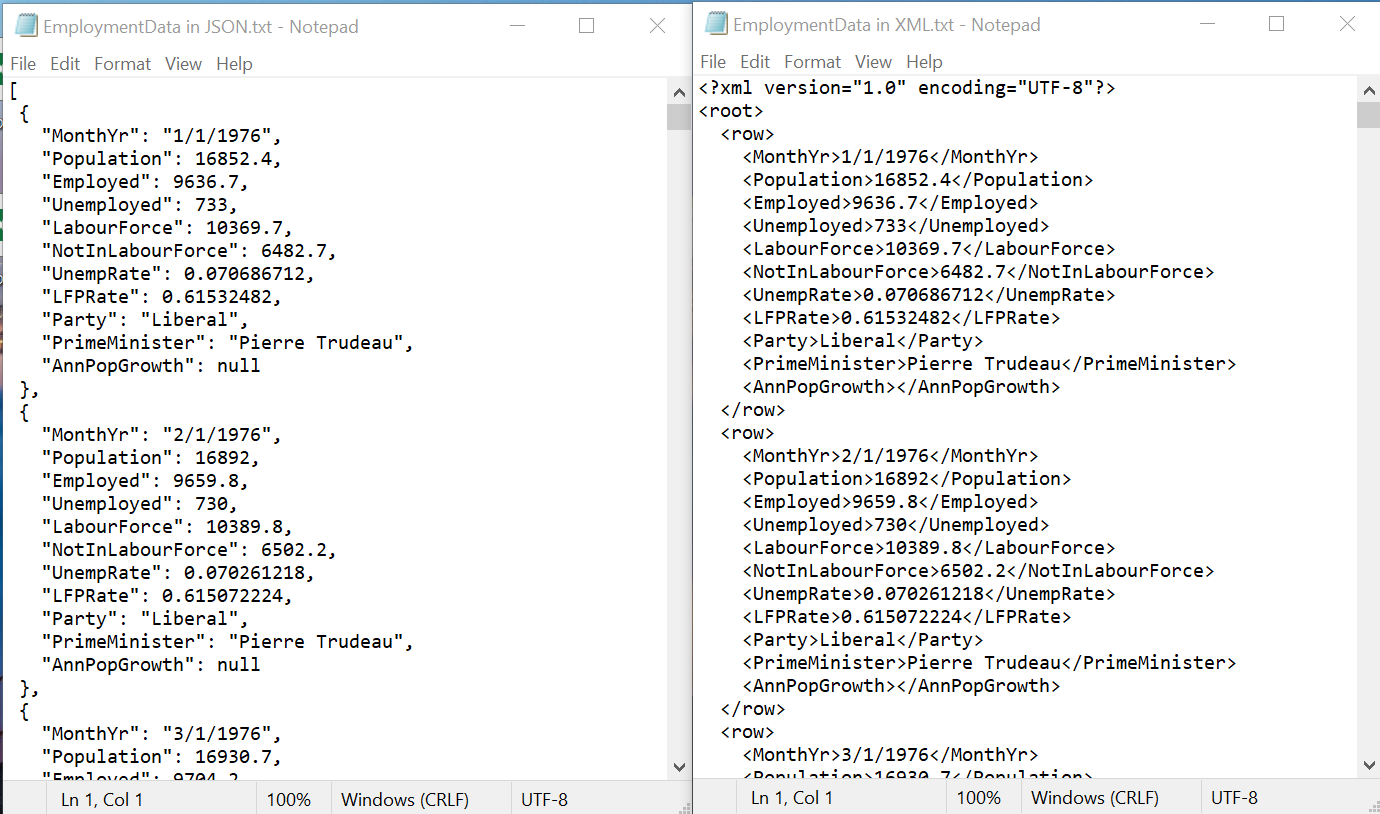Click the 100% zoom indicator in XML window
Screen dimensions: 1380x814
(982, 797)
